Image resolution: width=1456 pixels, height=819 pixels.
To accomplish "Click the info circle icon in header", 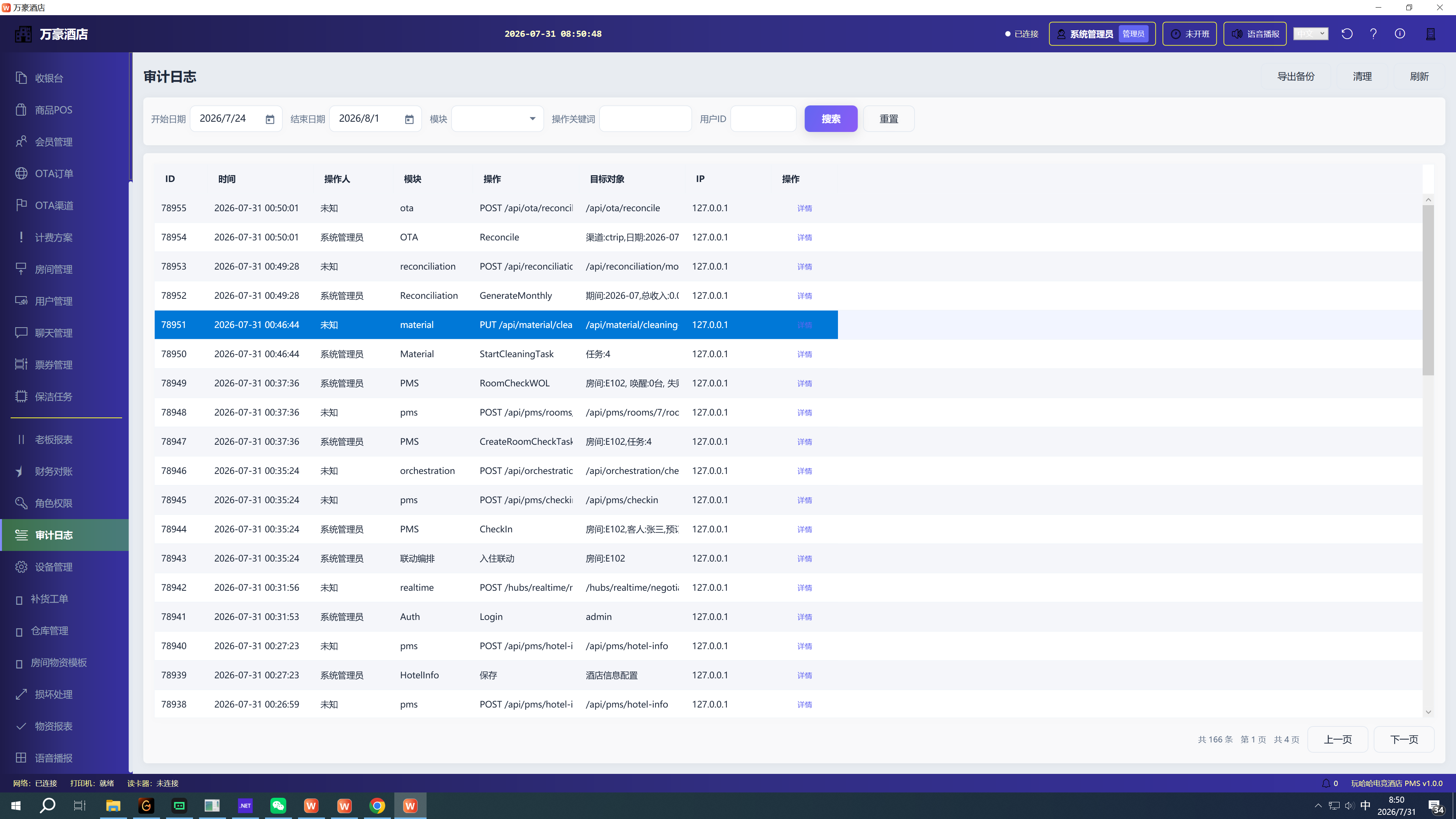I will pos(1400,34).
